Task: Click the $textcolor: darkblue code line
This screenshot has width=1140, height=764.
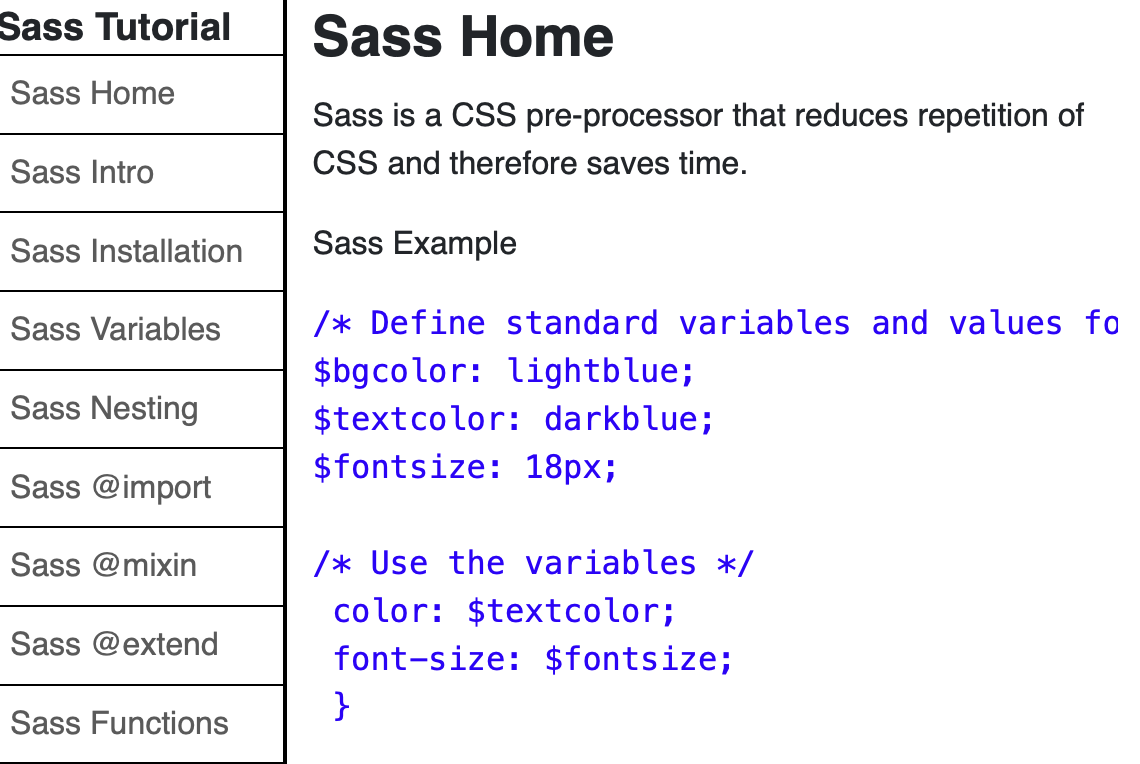Action: pos(514,419)
